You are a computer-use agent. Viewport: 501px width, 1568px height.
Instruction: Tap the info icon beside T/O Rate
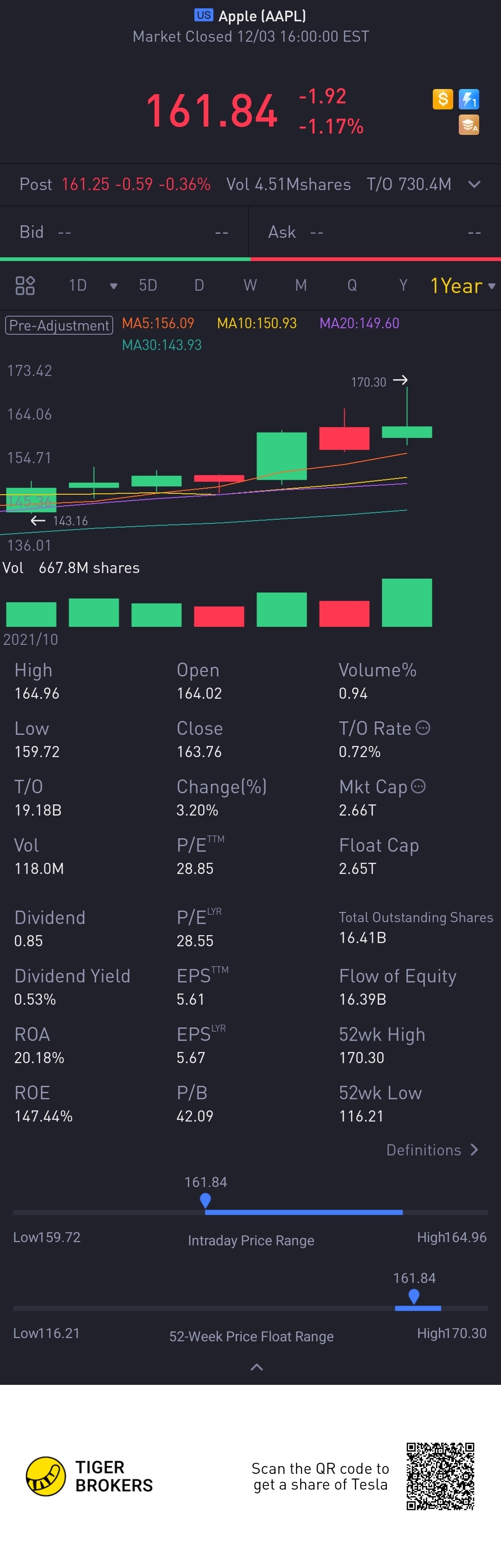pyautogui.click(x=423, y=728)
